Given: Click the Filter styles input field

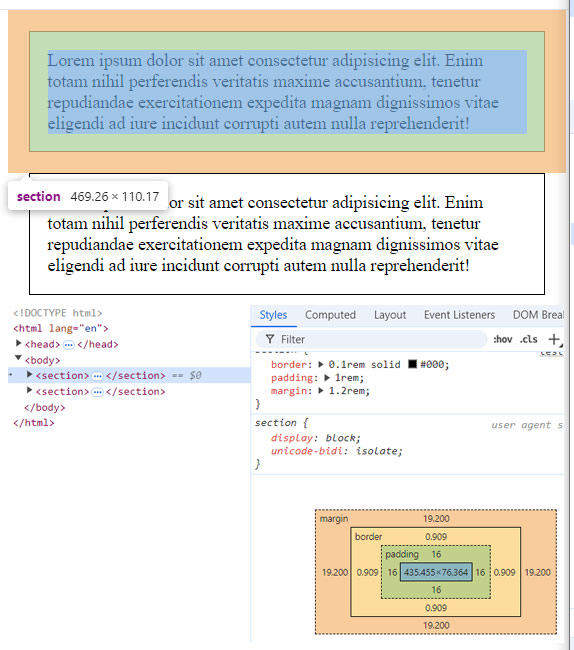Looking at the screenshot, I should 371,340.
